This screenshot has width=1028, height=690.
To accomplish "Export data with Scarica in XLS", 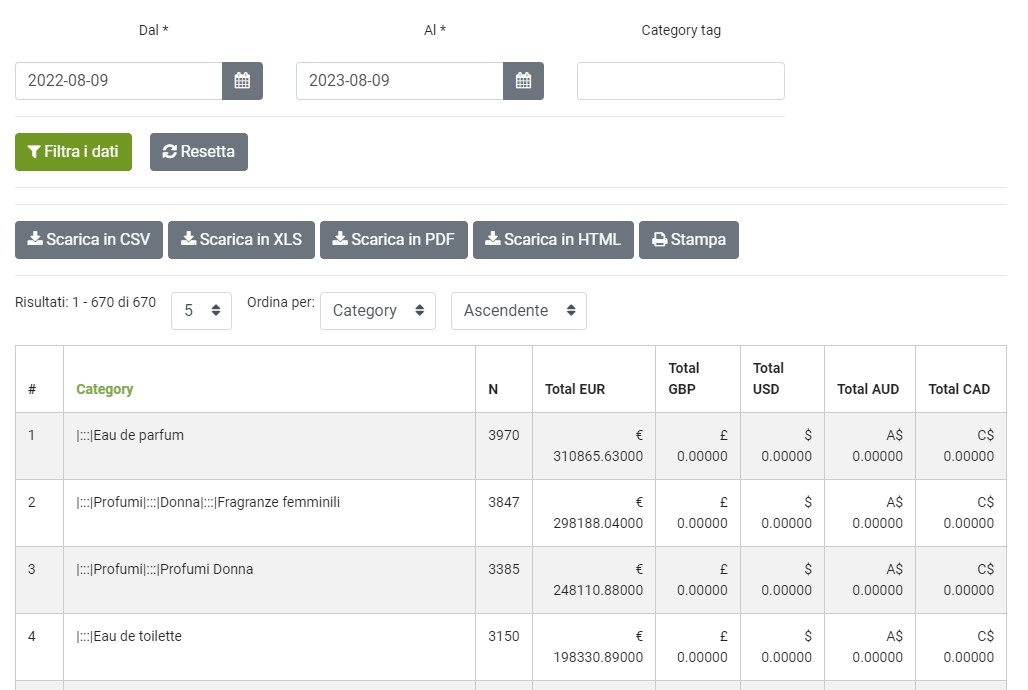I will tap(241, 240).
